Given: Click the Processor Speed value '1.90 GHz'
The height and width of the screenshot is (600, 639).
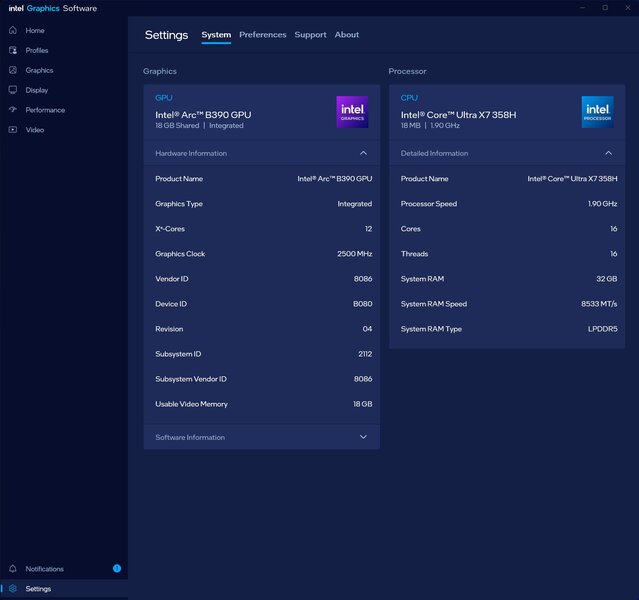Looking at the screenshot, I should (602, 204).
